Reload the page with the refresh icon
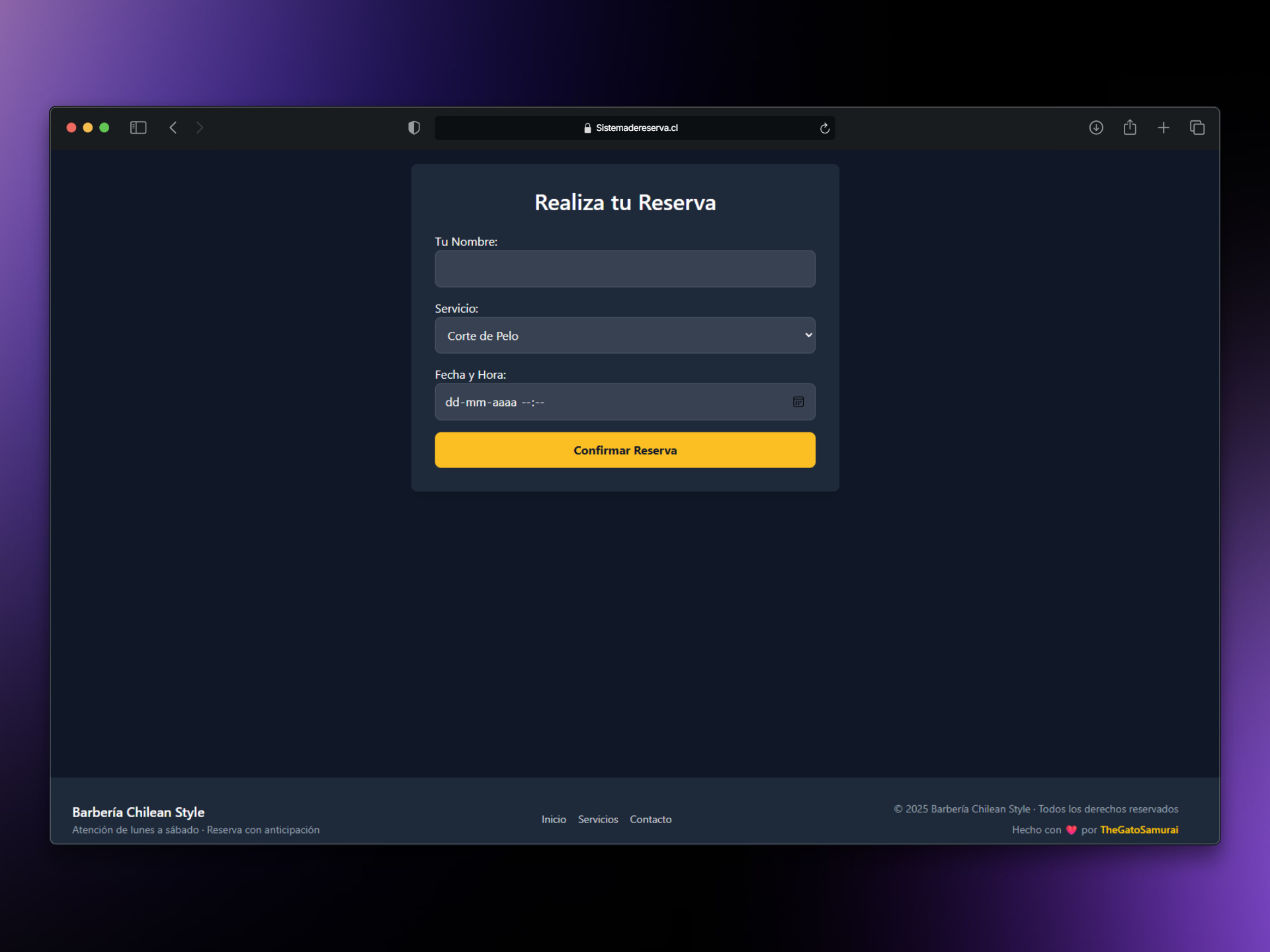 pos(824,128)
